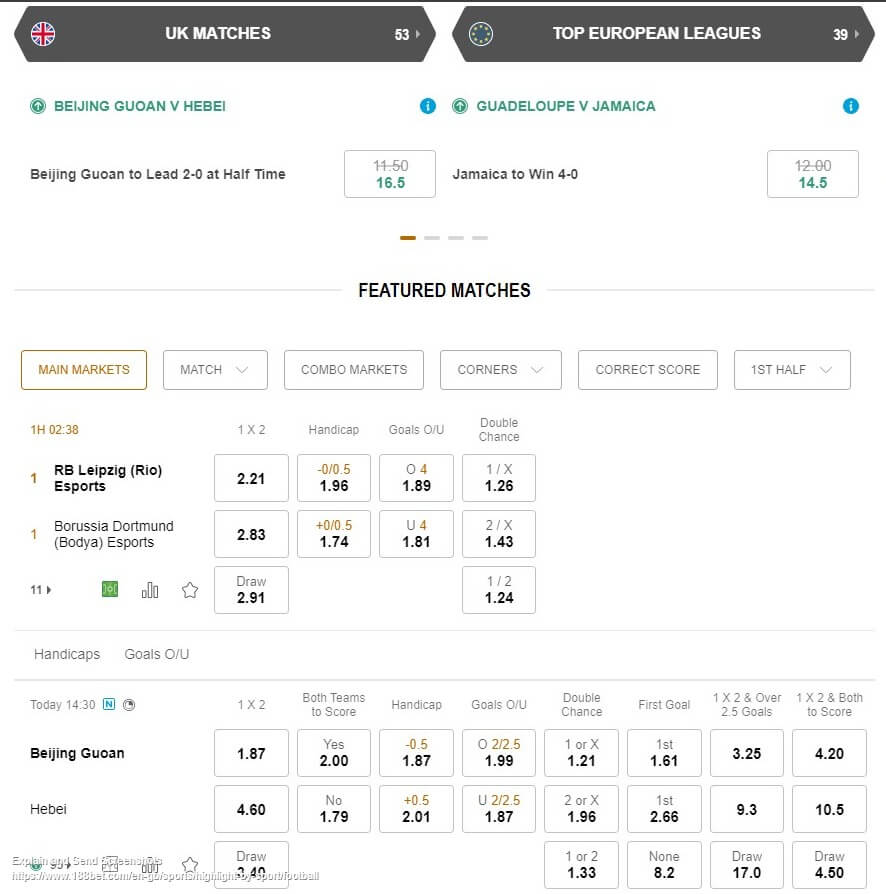Expand the 11 more markets arrow
The height and width of the screenshot is (894, 886).
(x=41, y=590)
